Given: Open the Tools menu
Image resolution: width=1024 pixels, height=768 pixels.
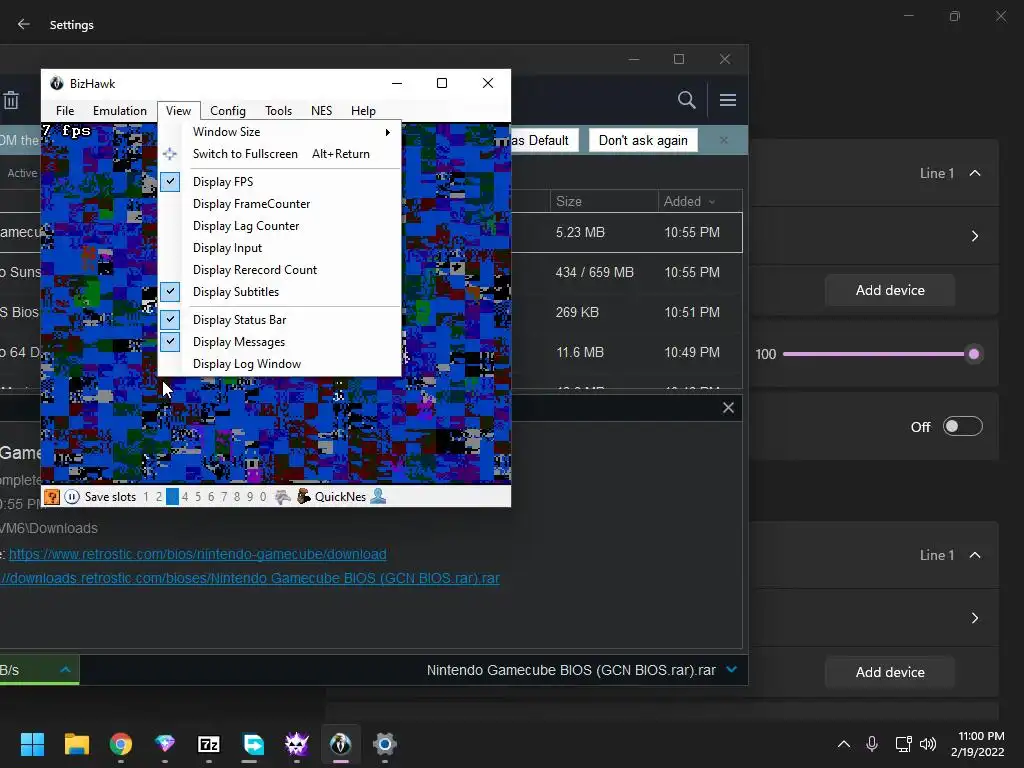Looking at the screenshot, I should click(x=278, y=111).
